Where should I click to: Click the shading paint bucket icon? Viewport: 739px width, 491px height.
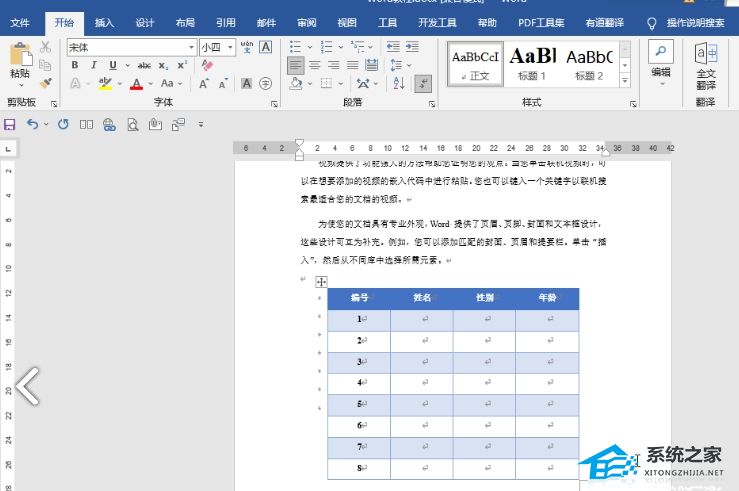tap(296, 84)
